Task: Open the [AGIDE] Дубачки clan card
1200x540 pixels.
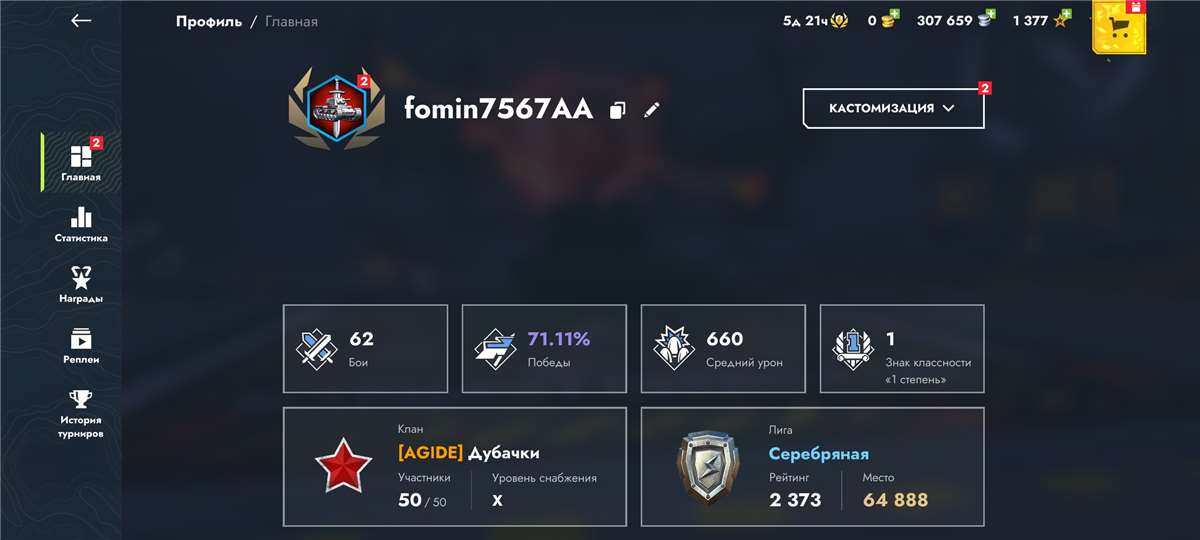Action: point(455,466)
